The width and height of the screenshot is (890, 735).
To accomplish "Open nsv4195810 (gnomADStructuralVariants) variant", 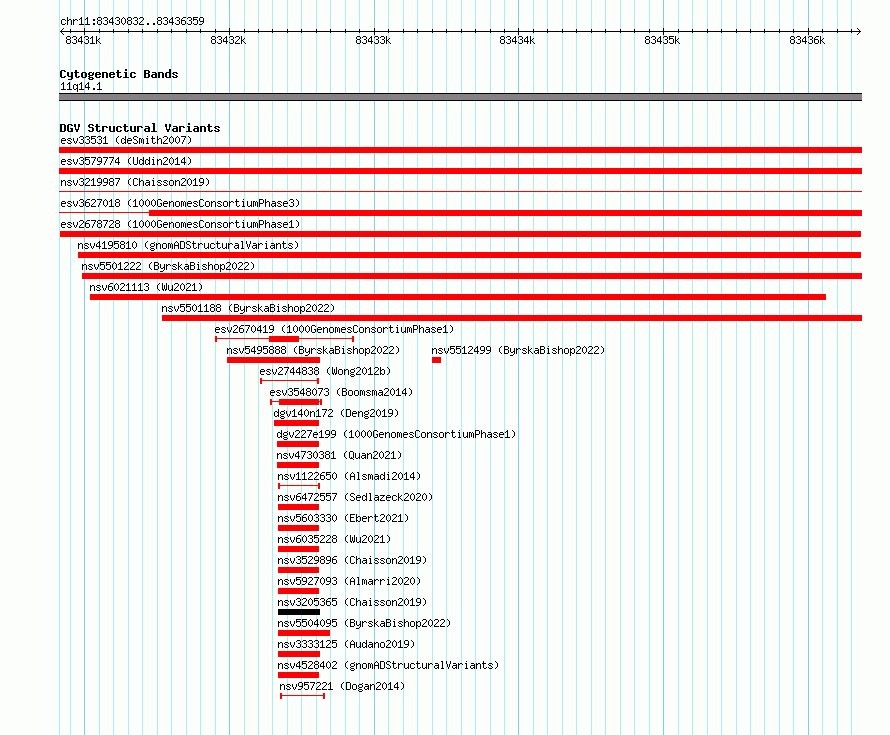I will tap(188, 245).
